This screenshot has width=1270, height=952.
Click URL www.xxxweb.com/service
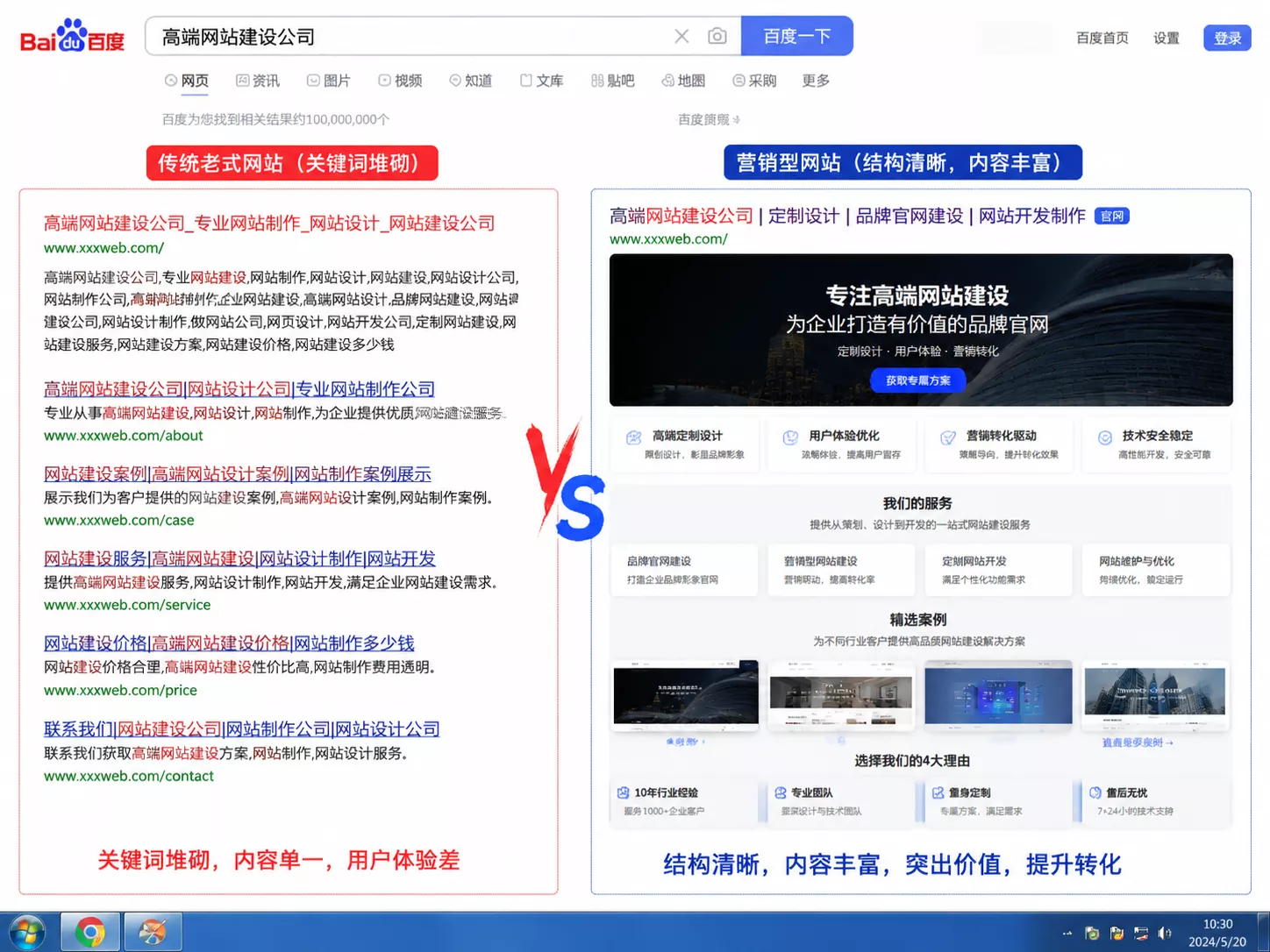(127, 605)
